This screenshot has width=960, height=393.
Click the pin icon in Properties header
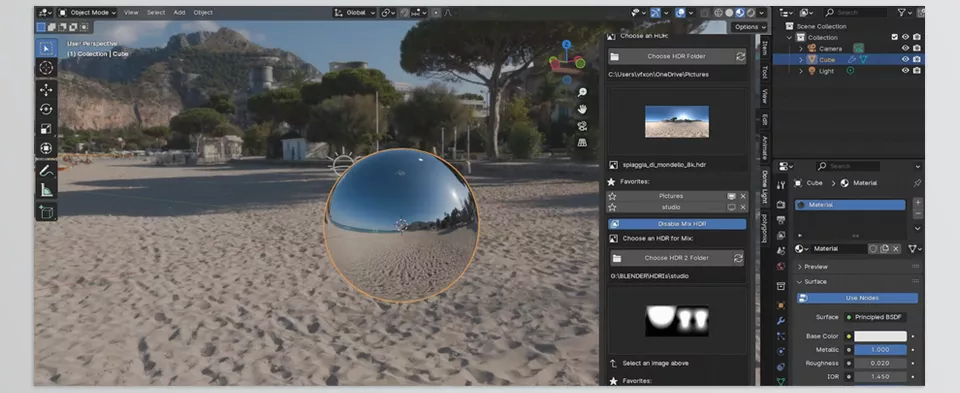coord(917,183)
